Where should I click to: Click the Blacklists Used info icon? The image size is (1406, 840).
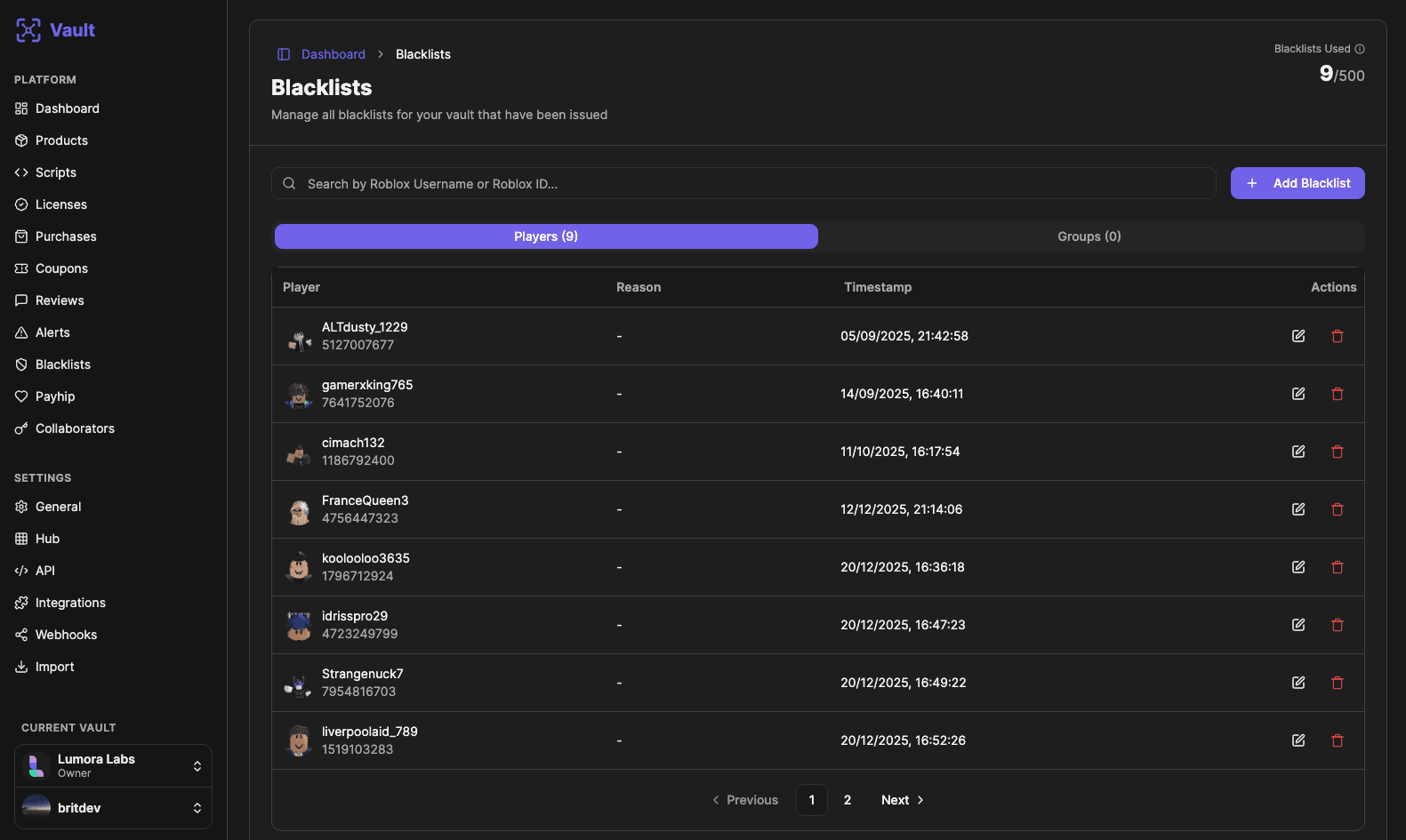pos(1360,49)
